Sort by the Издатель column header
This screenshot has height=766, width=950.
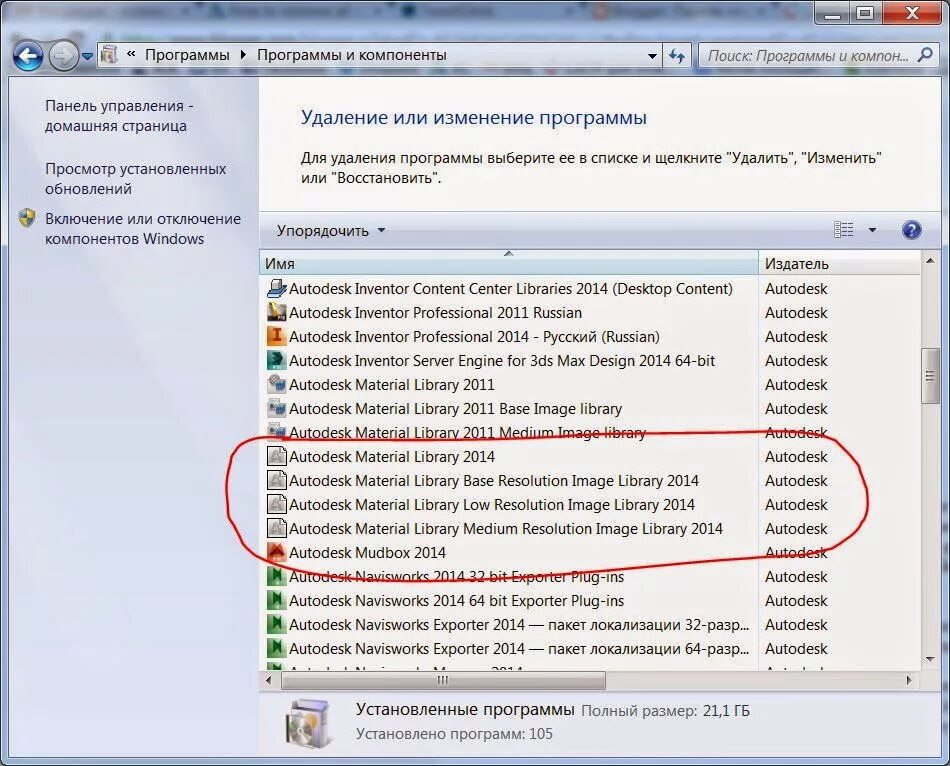tap(839, 263)
